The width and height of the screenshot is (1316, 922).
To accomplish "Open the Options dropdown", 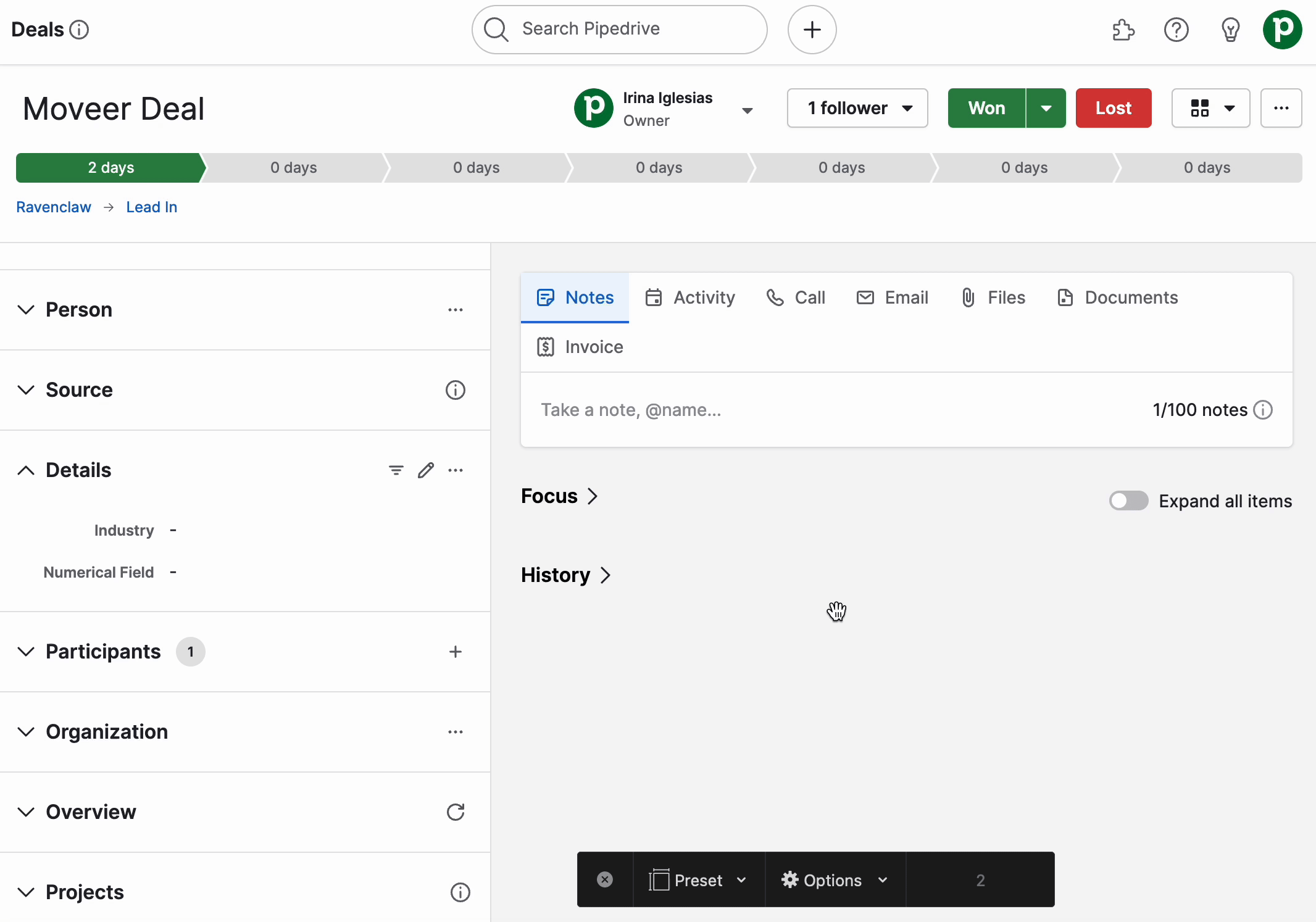I will click(x=835, y=879).
